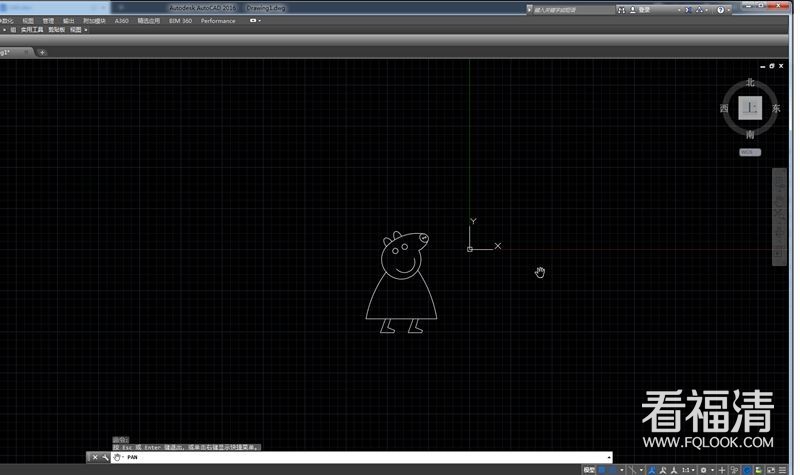The image size is (800, 475).
Task: Toggle snap mode in status bar
Action: pos(612,470)
